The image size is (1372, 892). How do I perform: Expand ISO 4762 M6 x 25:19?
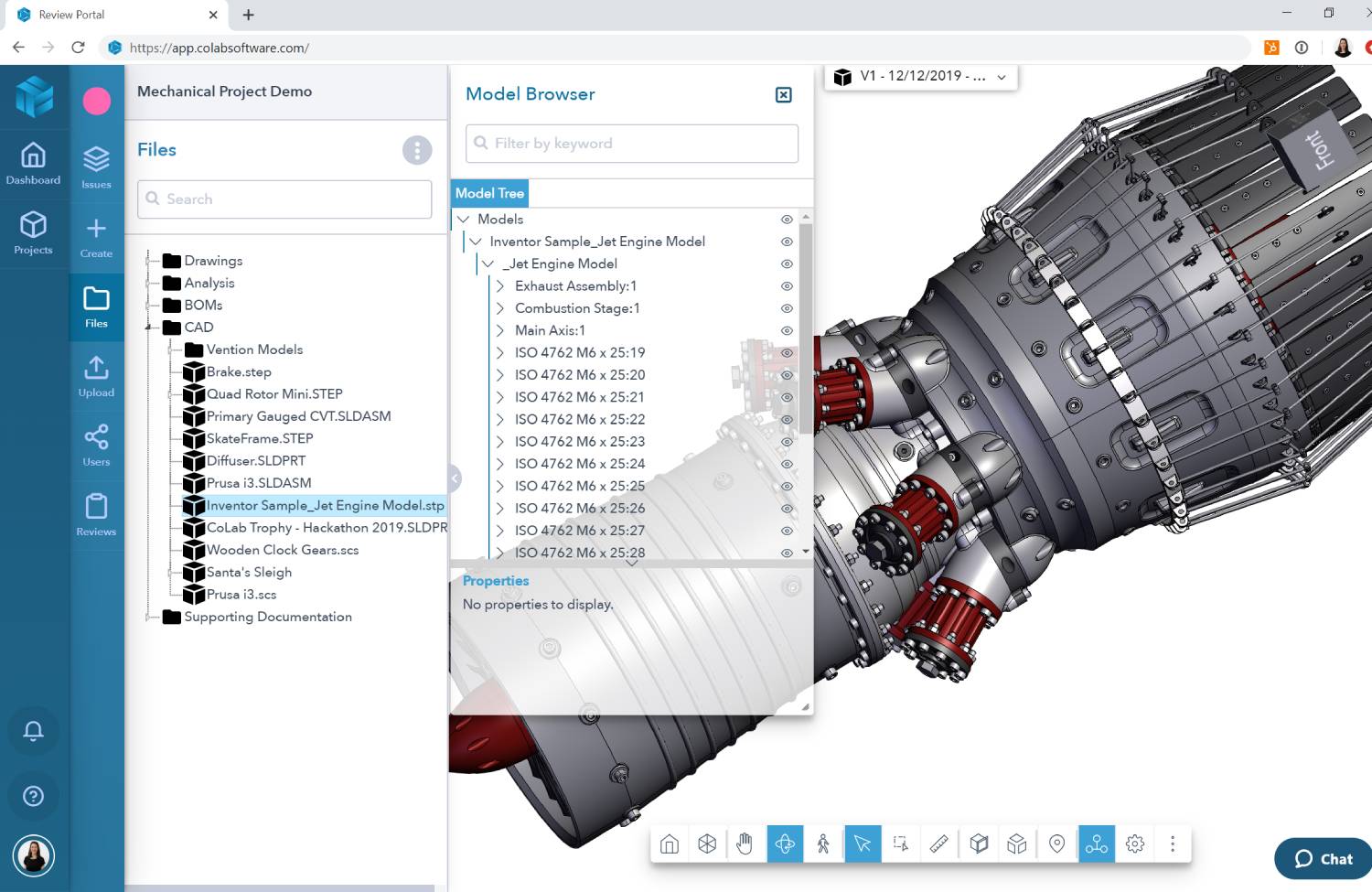pyautogui.click(x=500, y=352)
